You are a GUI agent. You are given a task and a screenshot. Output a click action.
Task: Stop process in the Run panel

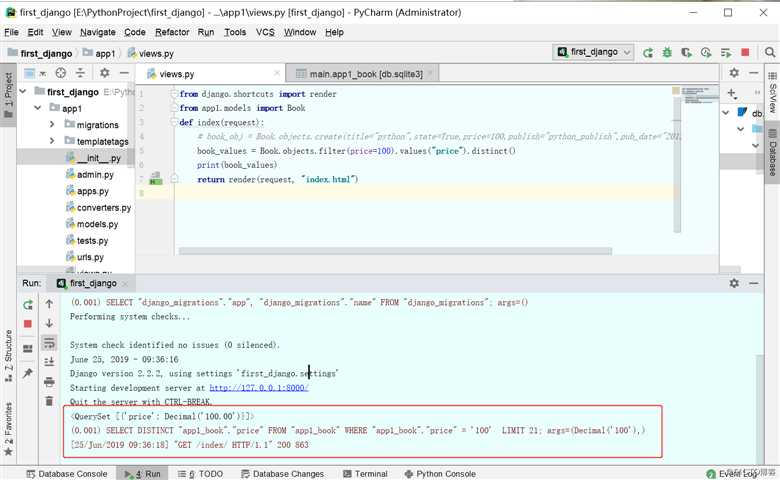click(x=28, y=324)
